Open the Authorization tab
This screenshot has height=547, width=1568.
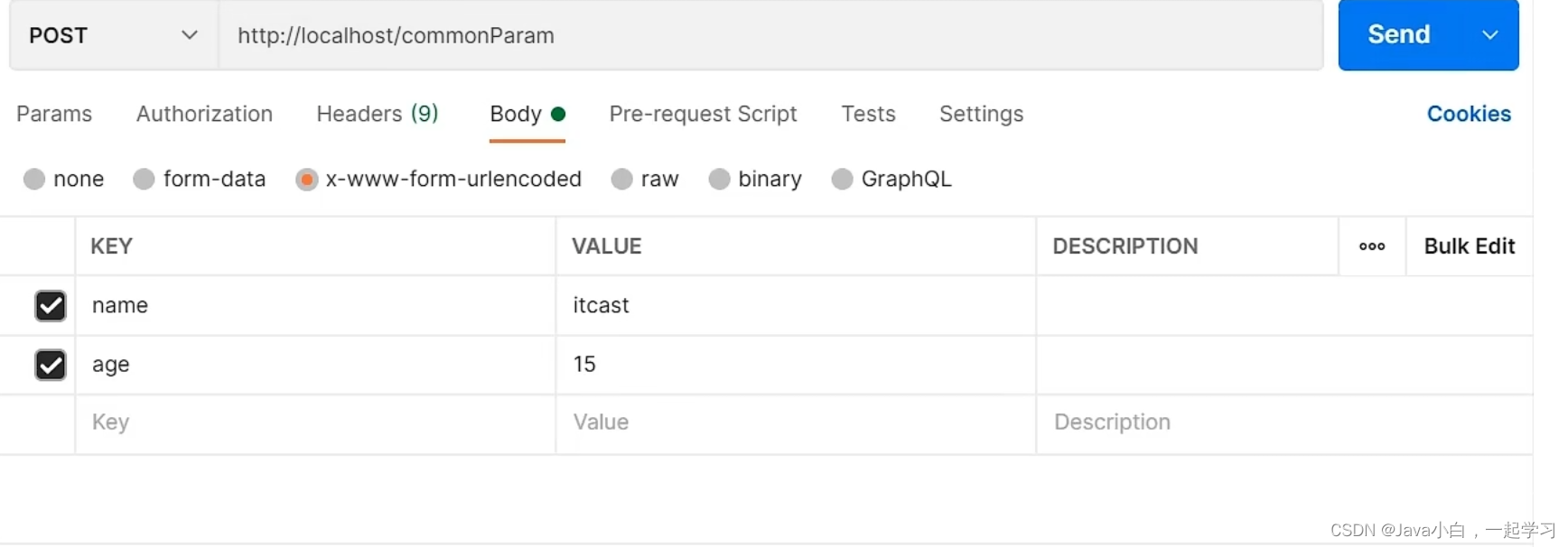coord(204,114)
